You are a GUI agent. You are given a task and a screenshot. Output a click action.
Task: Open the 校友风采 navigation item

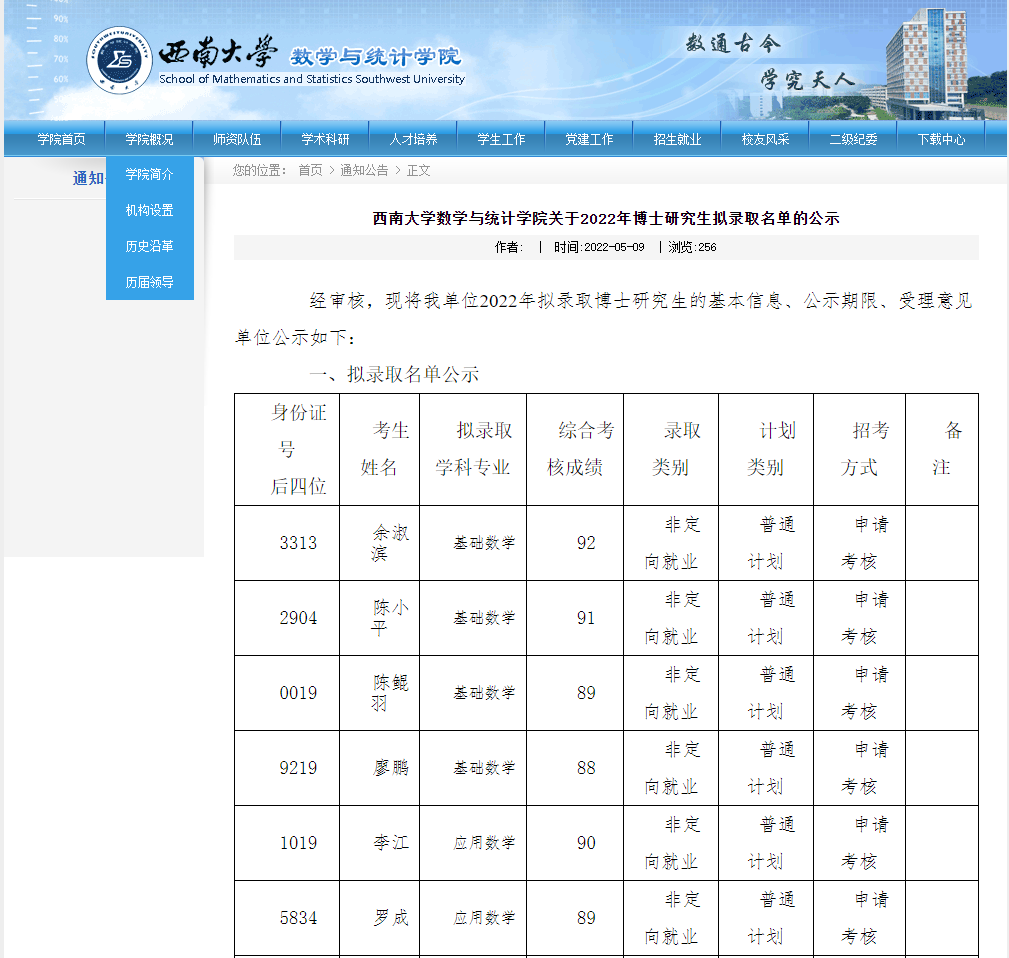point(766,139)
